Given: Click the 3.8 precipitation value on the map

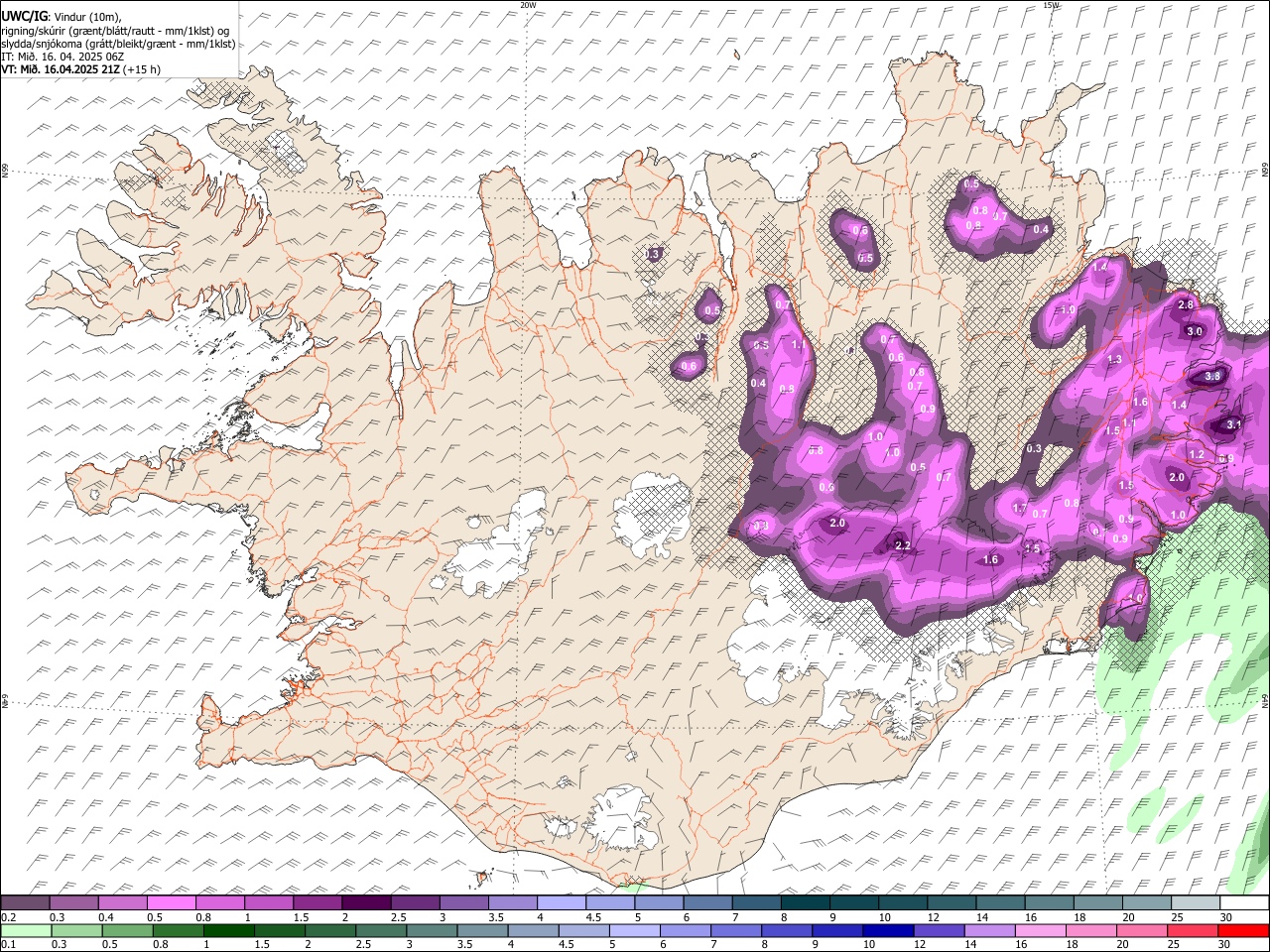Looking at the screenshot, I should pos(1212,377).
